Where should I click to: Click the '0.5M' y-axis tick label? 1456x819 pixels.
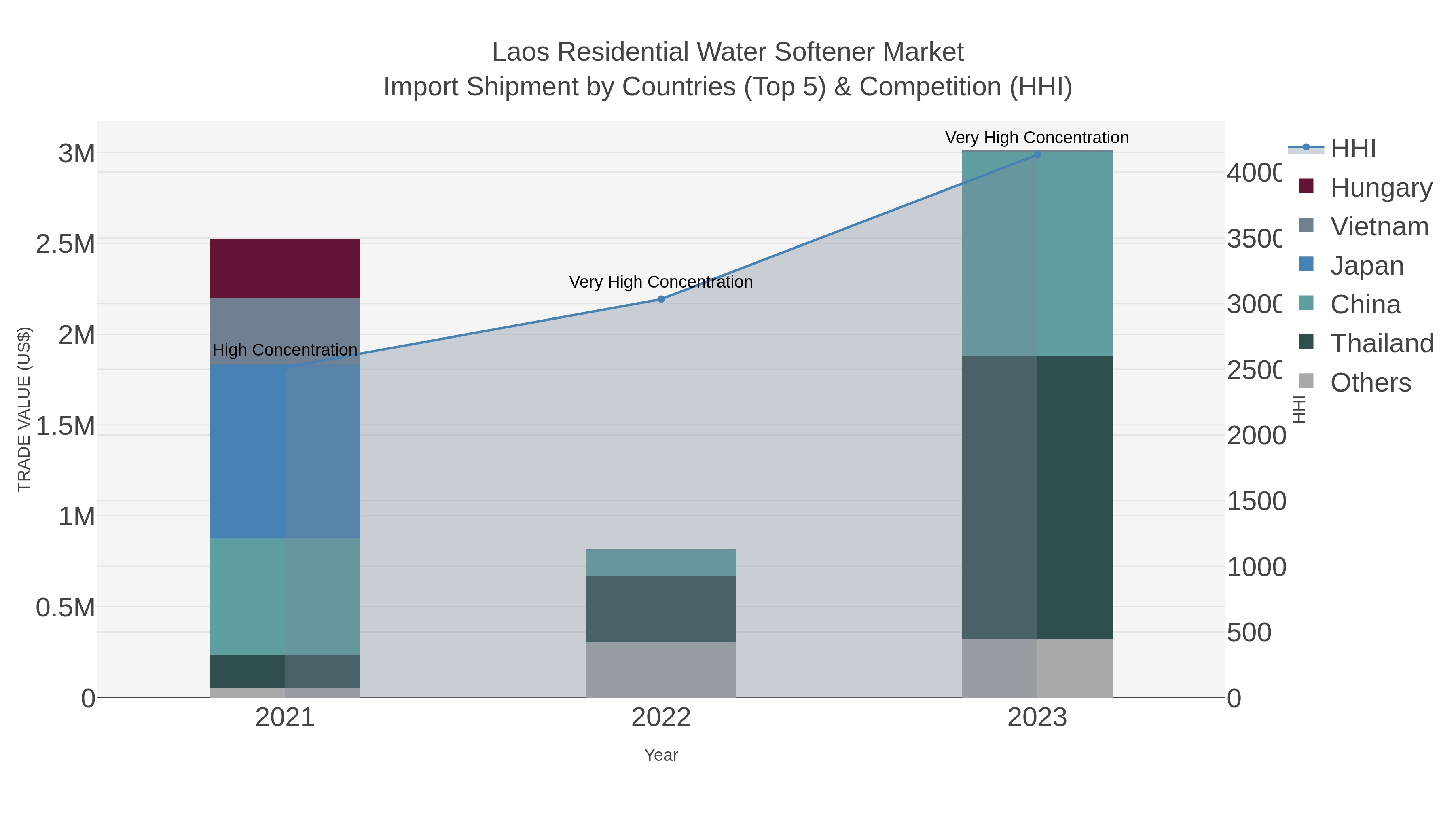click(66, 607)
